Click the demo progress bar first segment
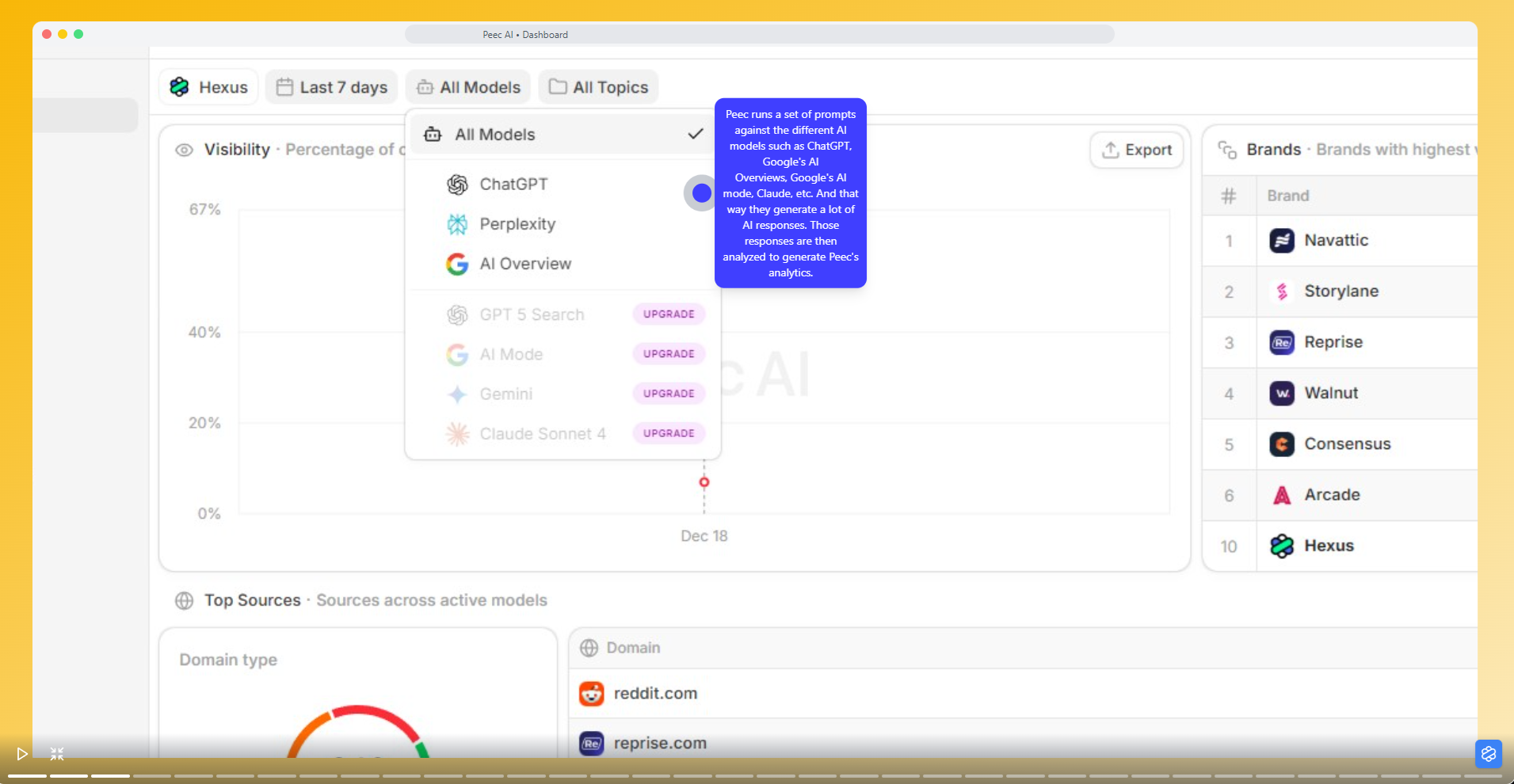1514x784 pixels. click(x=27, y=776)
